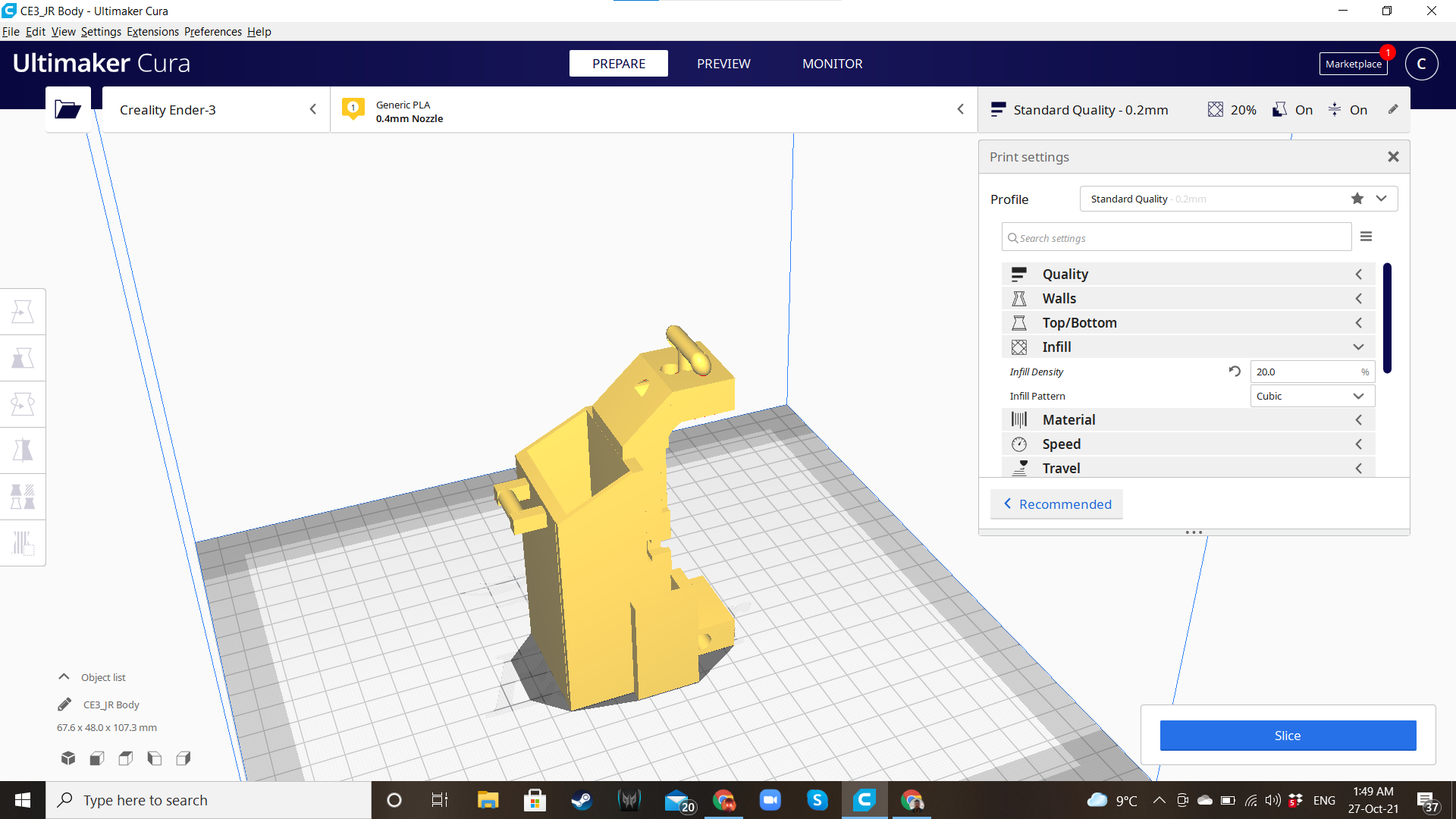Screen dimensions: 1456x819
Task: Click the open file folder icon
Action: [x=67, y=110]
